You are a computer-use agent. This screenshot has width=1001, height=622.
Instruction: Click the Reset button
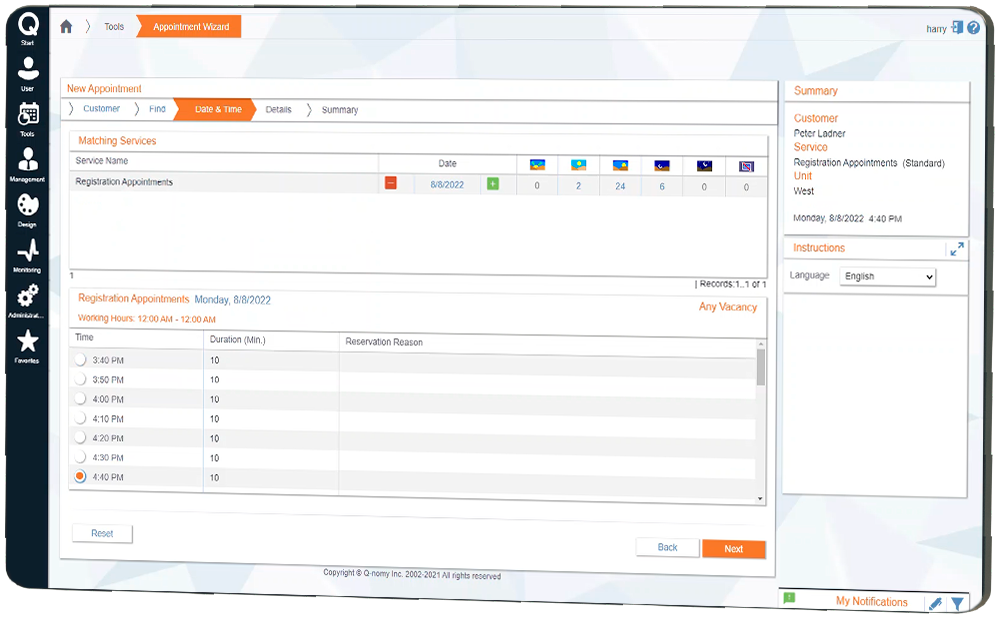coord(102,533)
